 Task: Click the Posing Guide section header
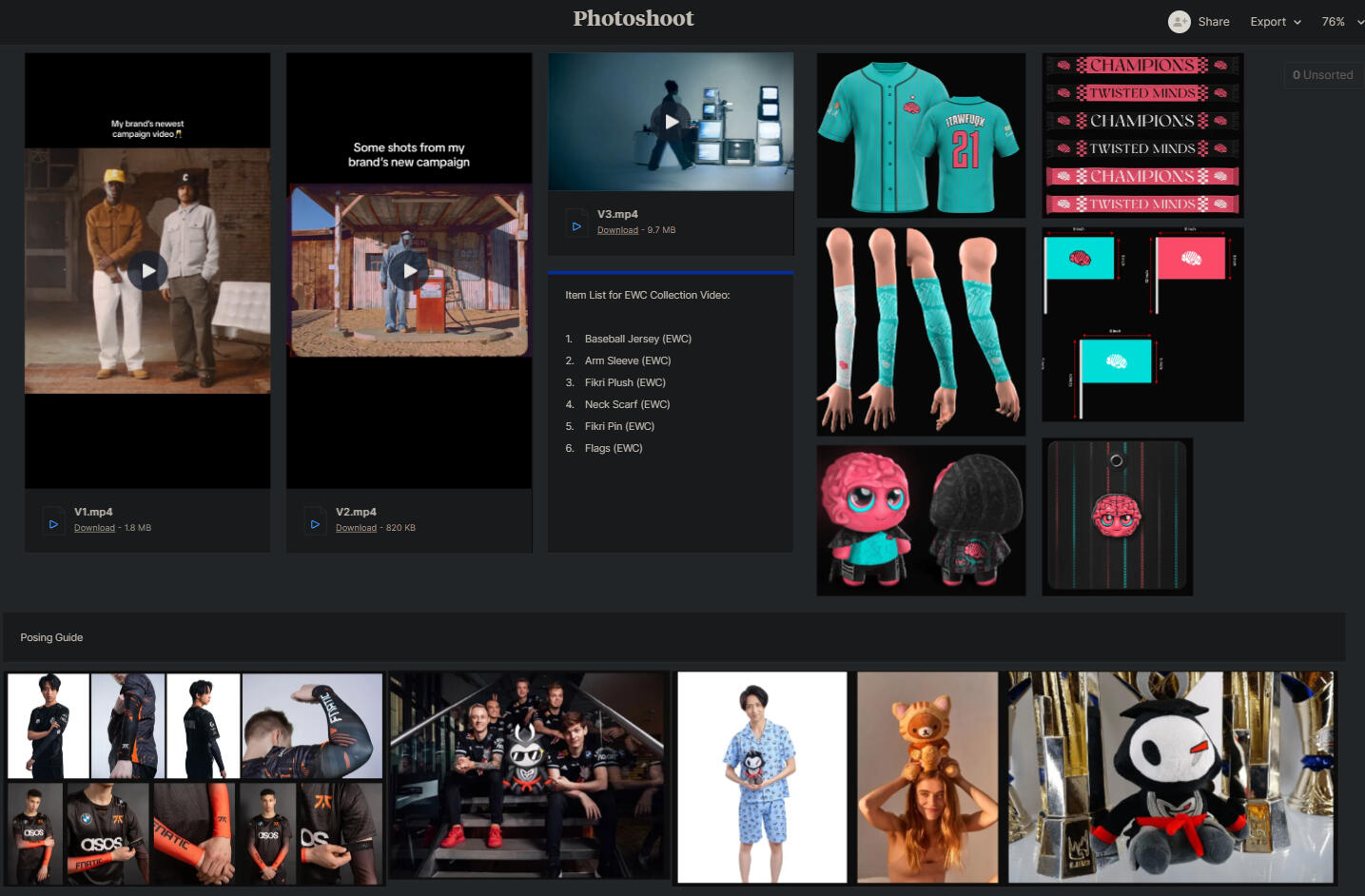coord(52,637)
